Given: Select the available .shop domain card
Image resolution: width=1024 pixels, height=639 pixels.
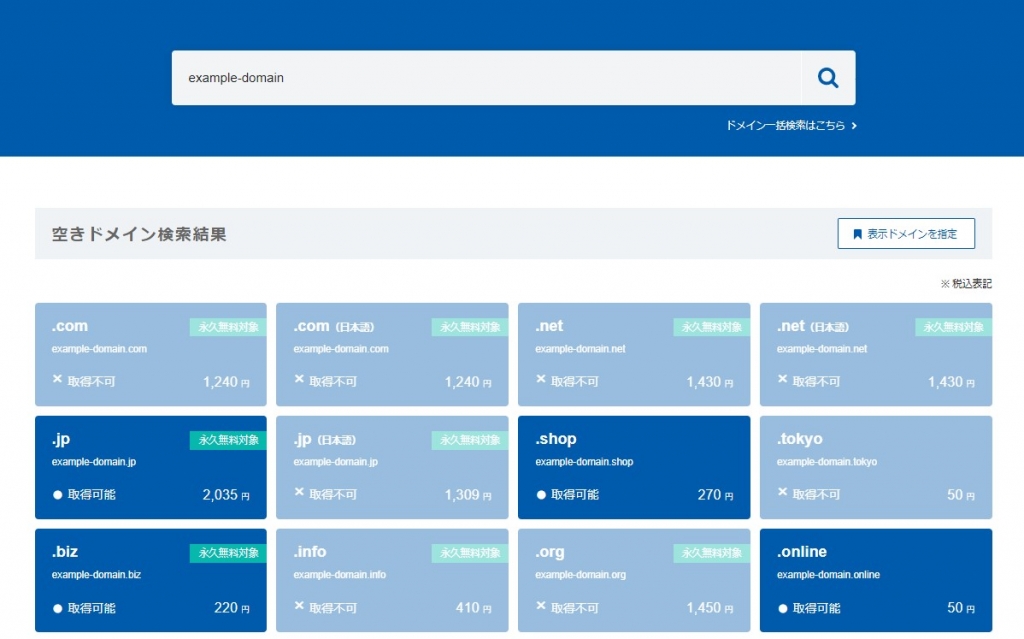Looking at the screenshot, I should pyautogui.click(x=633, y=467).
